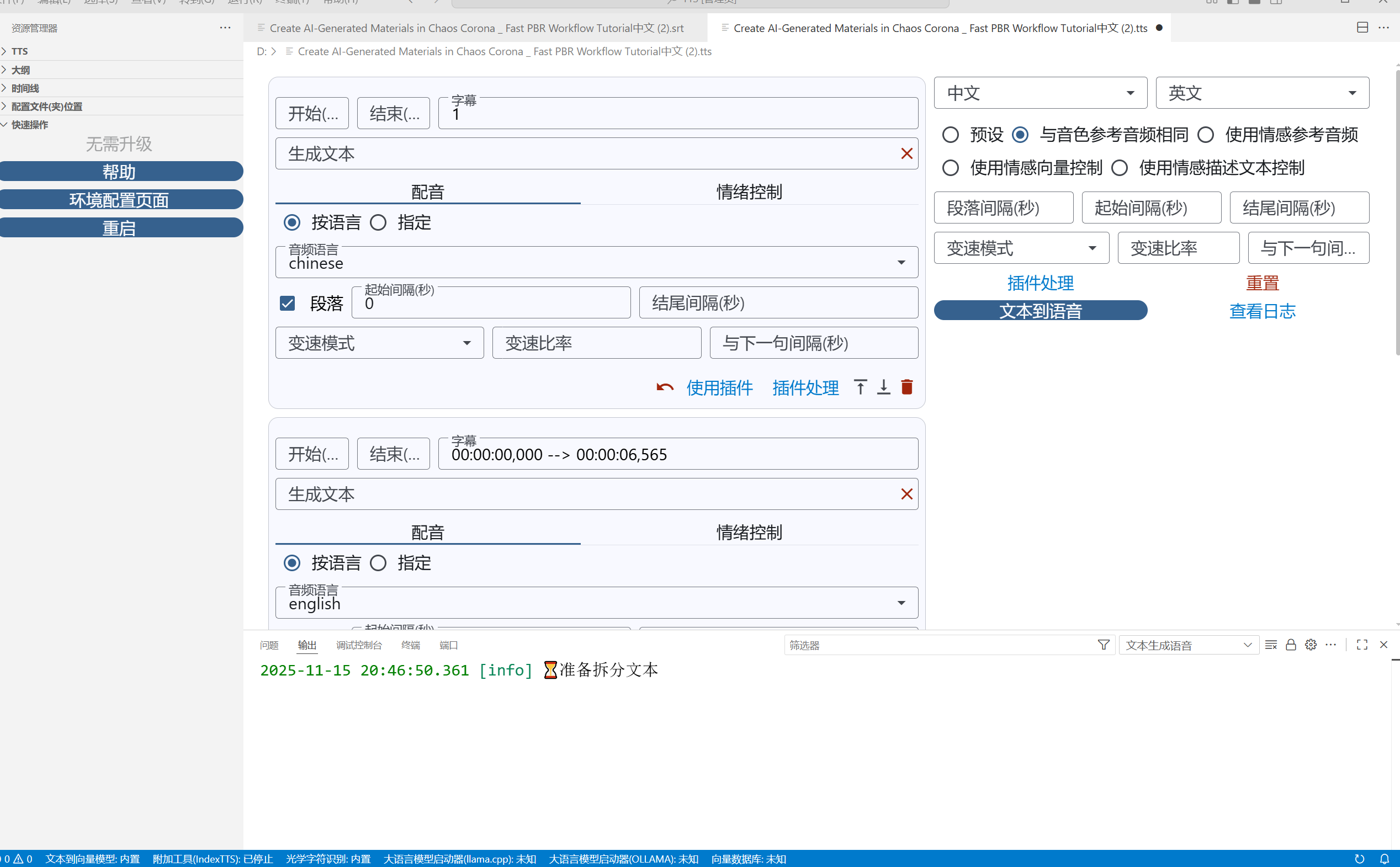Click the move-up arrow icon in the first card
Viewport: 1400px width, 867px height.
[860, 387]
